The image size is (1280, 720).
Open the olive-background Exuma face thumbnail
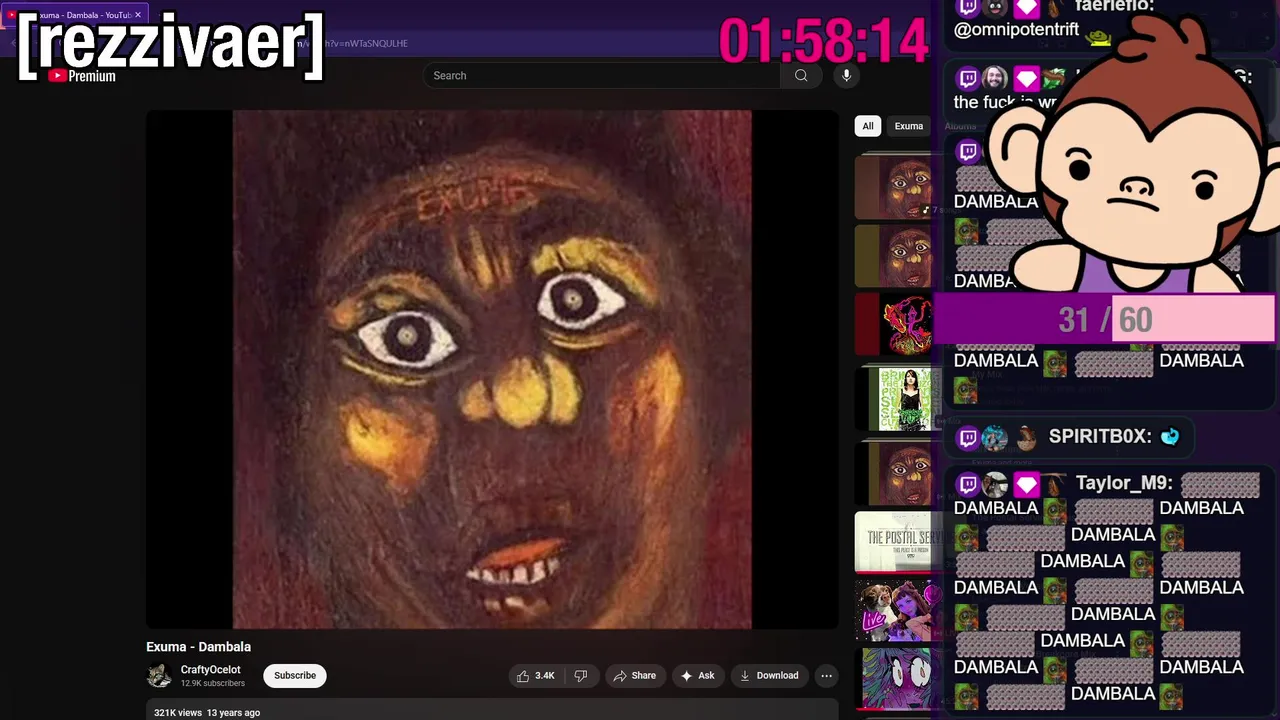click(899, 255)
